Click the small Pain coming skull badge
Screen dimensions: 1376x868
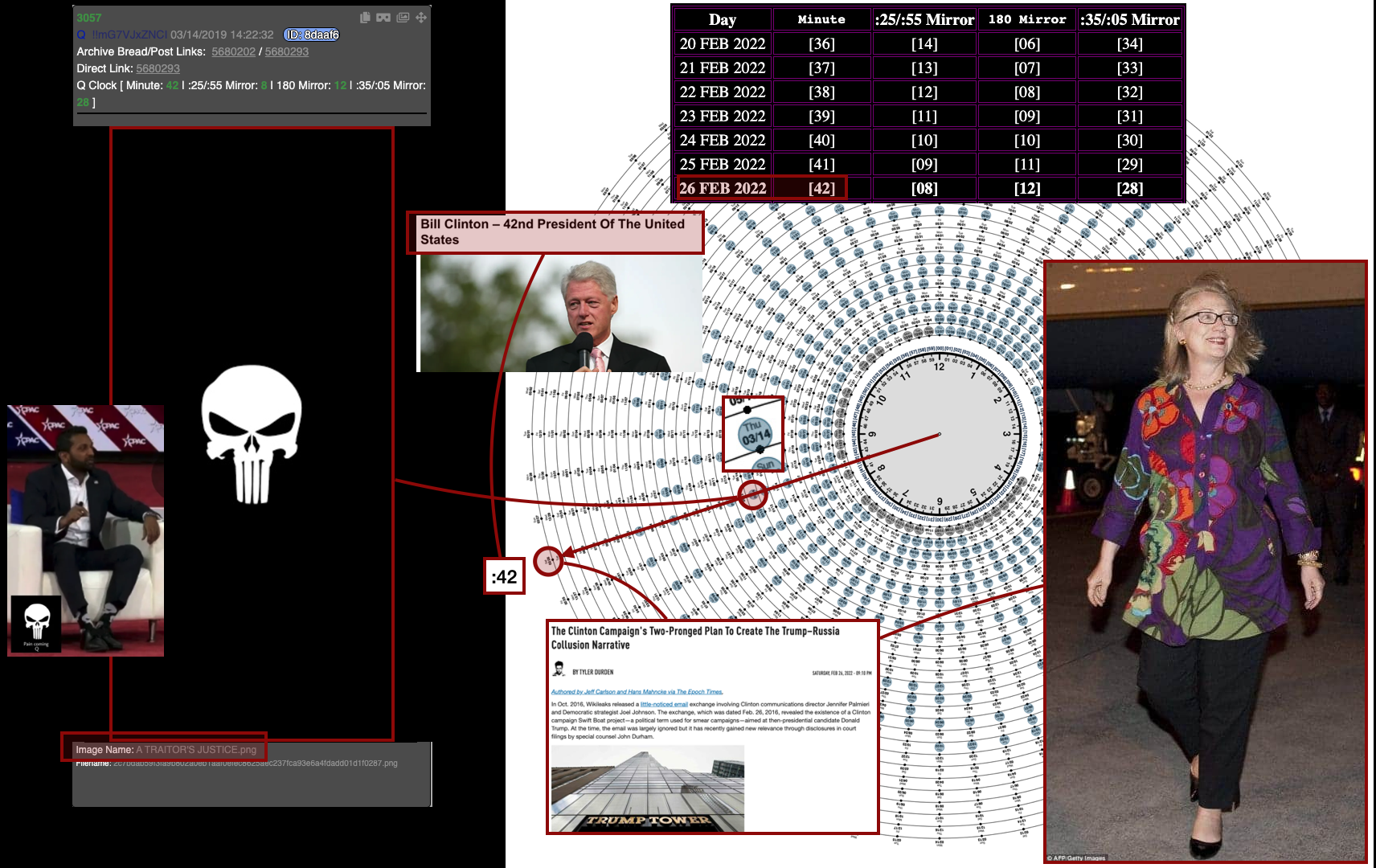tap(36, 624)
